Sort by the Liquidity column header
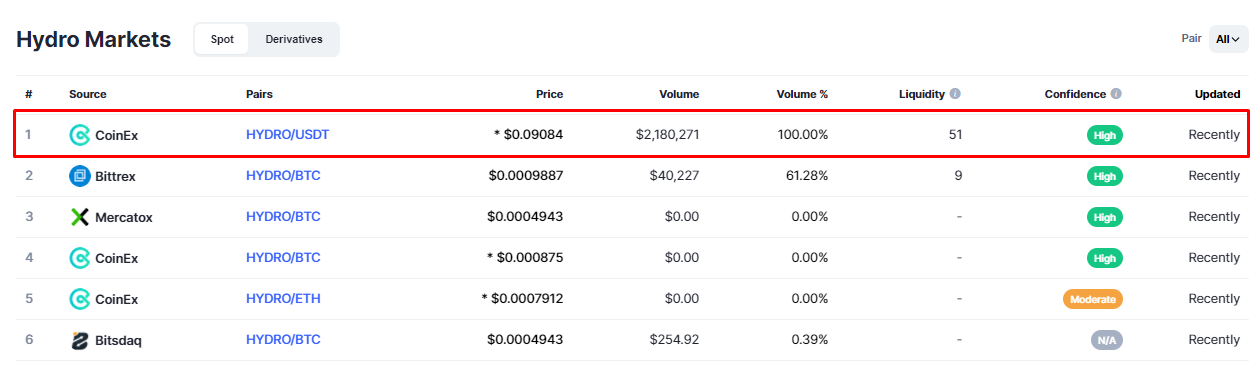1258x369 pixels. 921,94
